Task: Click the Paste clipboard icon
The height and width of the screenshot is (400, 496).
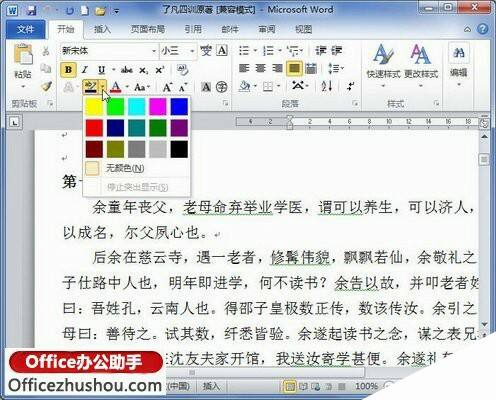Action: click(x=23, y=54)
